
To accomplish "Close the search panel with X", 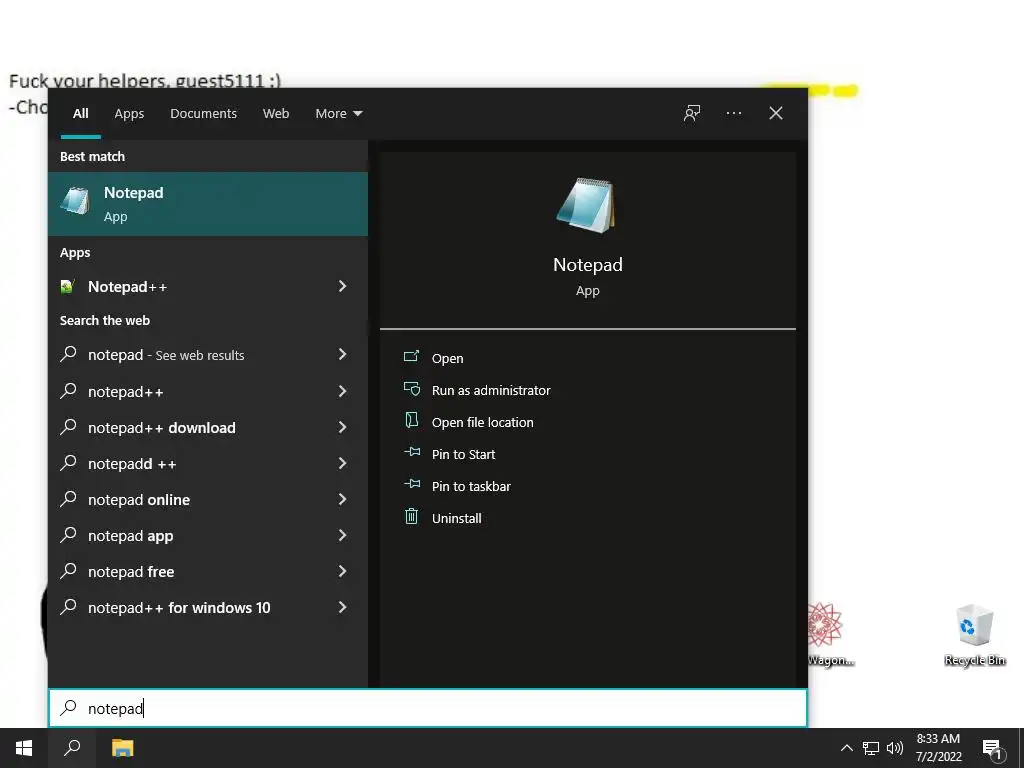I will pos(776,113).
